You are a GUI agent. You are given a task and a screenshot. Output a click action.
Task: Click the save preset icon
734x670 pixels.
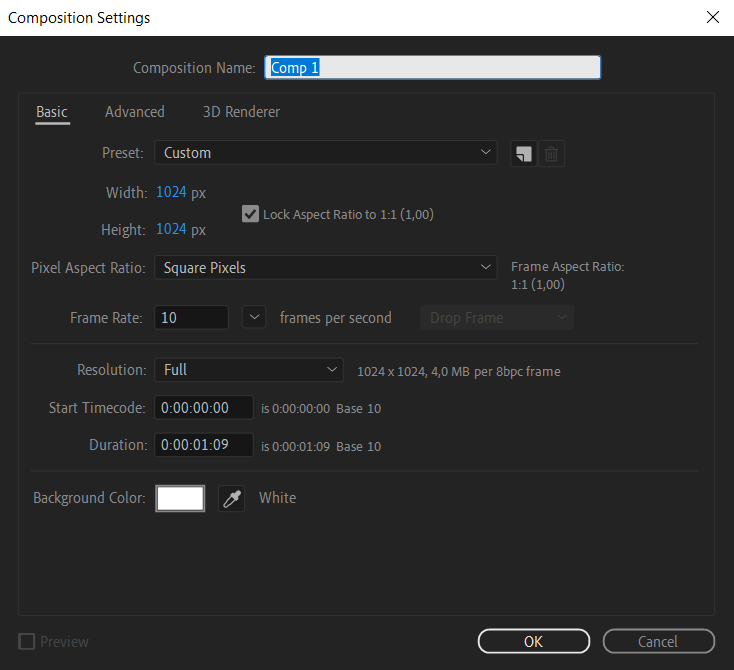coord(522,154)
